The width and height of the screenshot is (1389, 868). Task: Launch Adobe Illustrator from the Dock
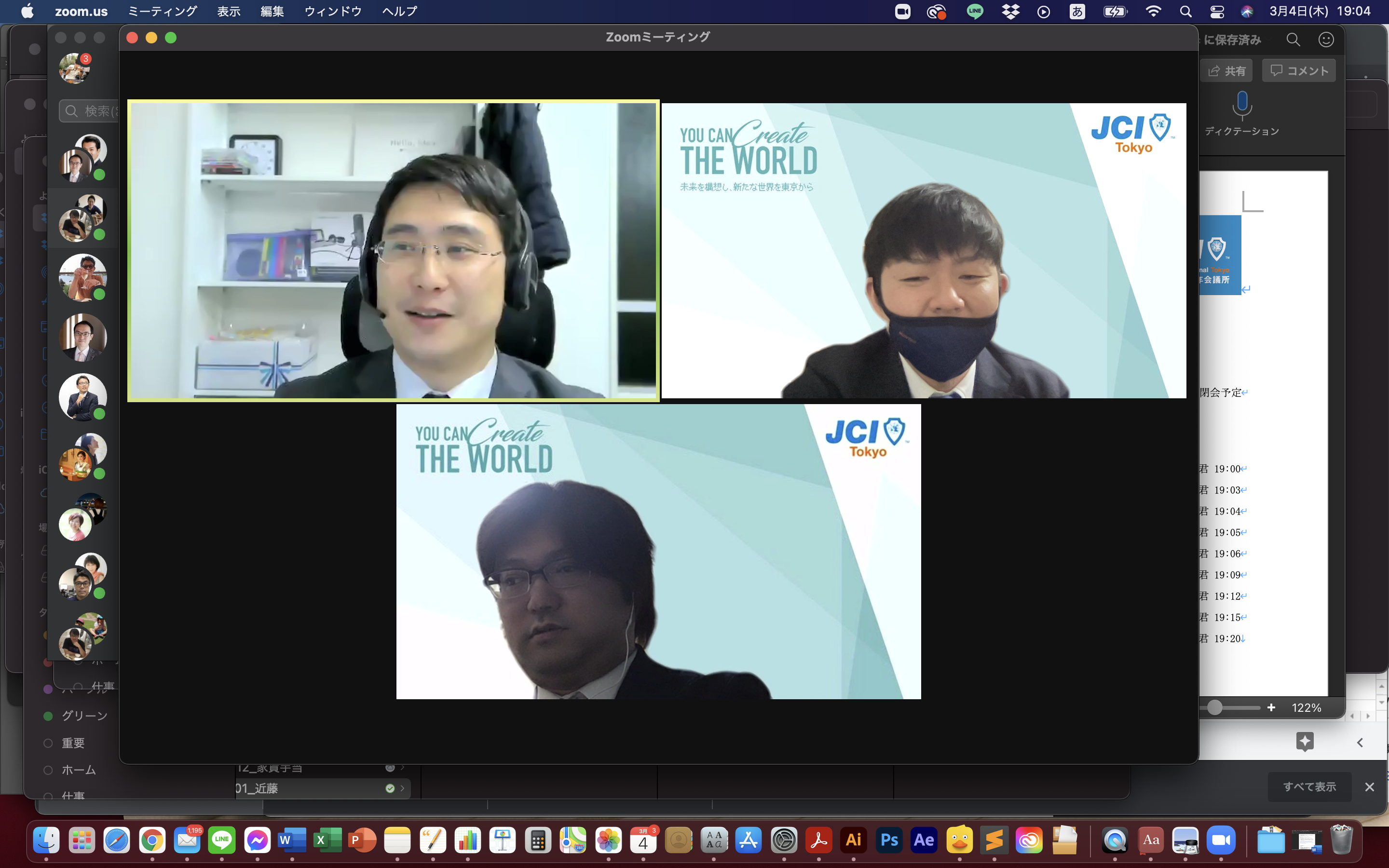click(x=854, y=841)
